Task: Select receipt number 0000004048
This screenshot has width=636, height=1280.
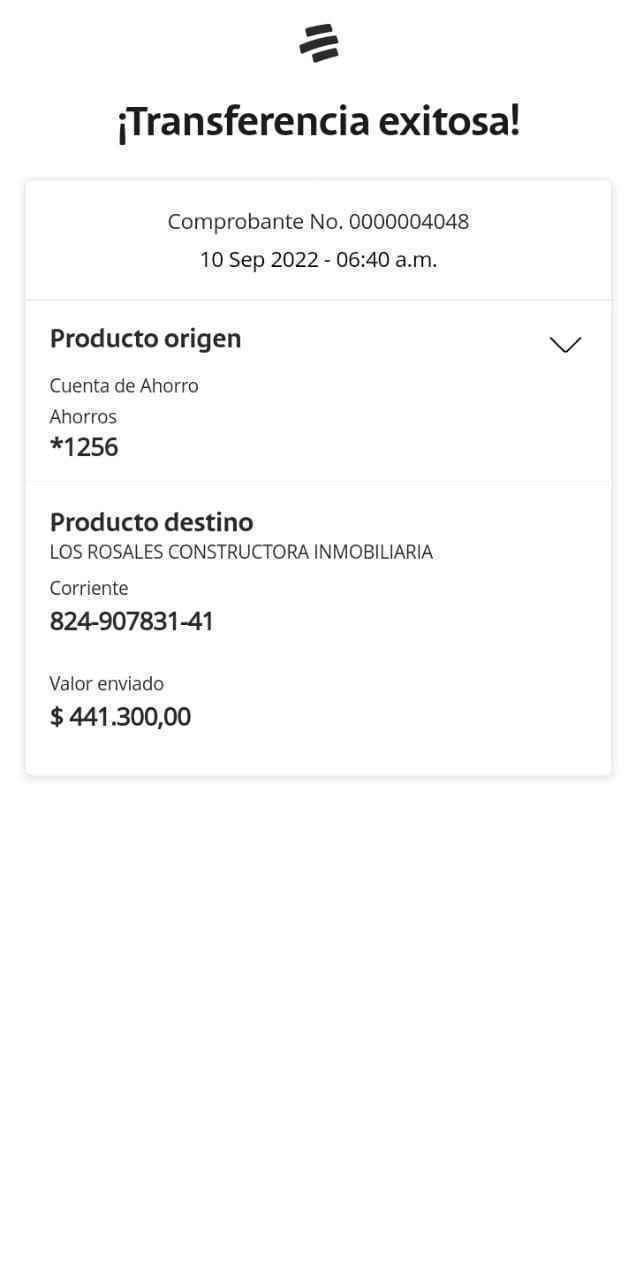Action: tap(409, 222)
